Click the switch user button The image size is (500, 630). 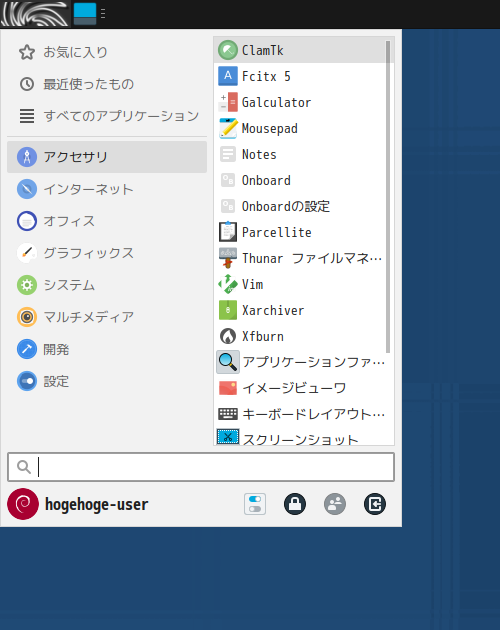[335, 504]
